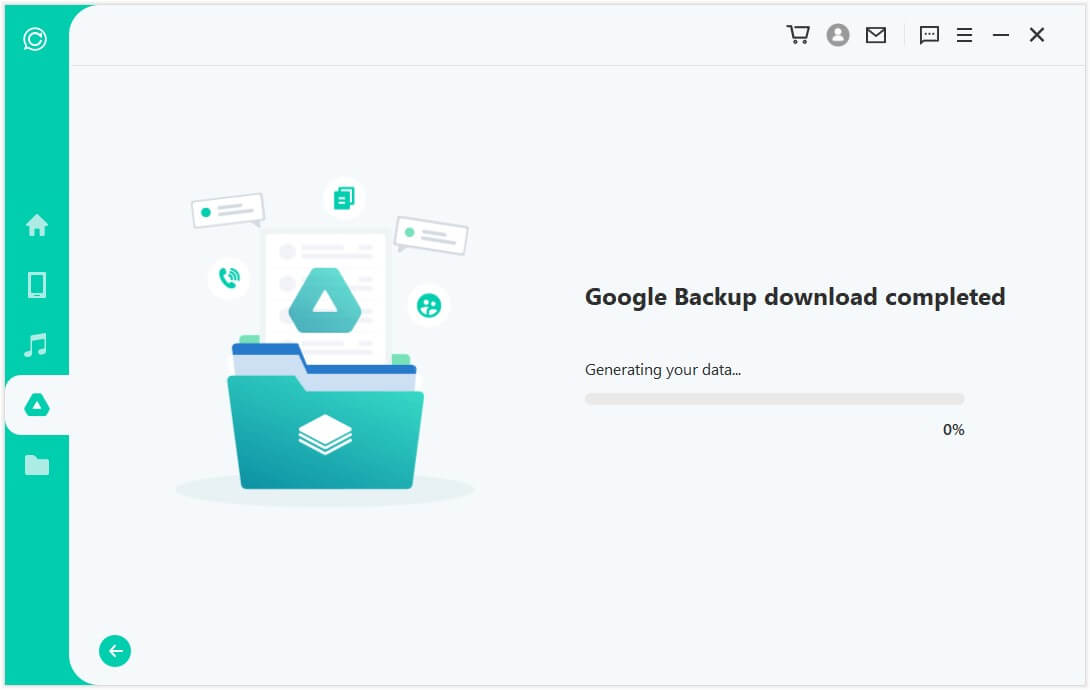Open the mail envelope icon

pyautogui.click(x=876, y=35)
